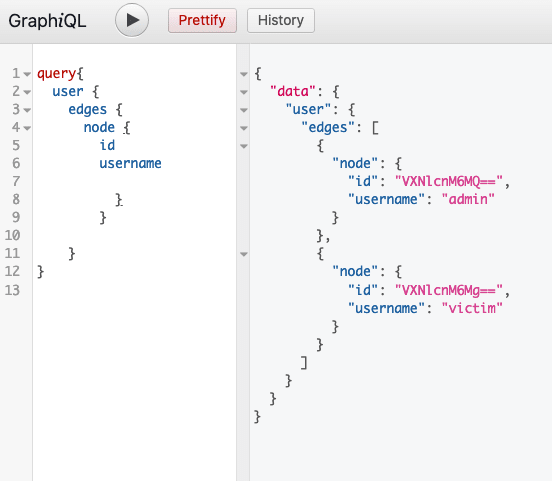
Task: Click the edges field in the query editor
Action: (x=87, y=110)
